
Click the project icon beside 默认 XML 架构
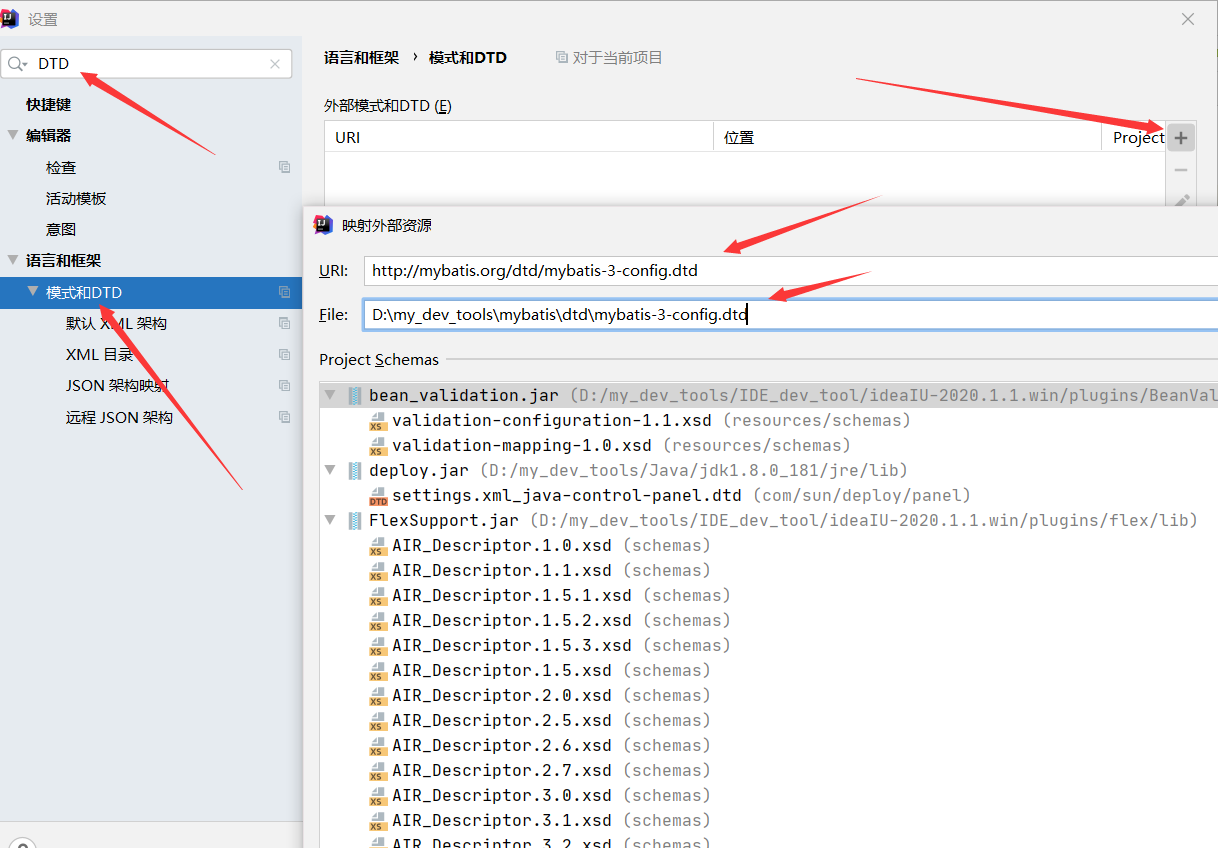[x=285, y=323]
